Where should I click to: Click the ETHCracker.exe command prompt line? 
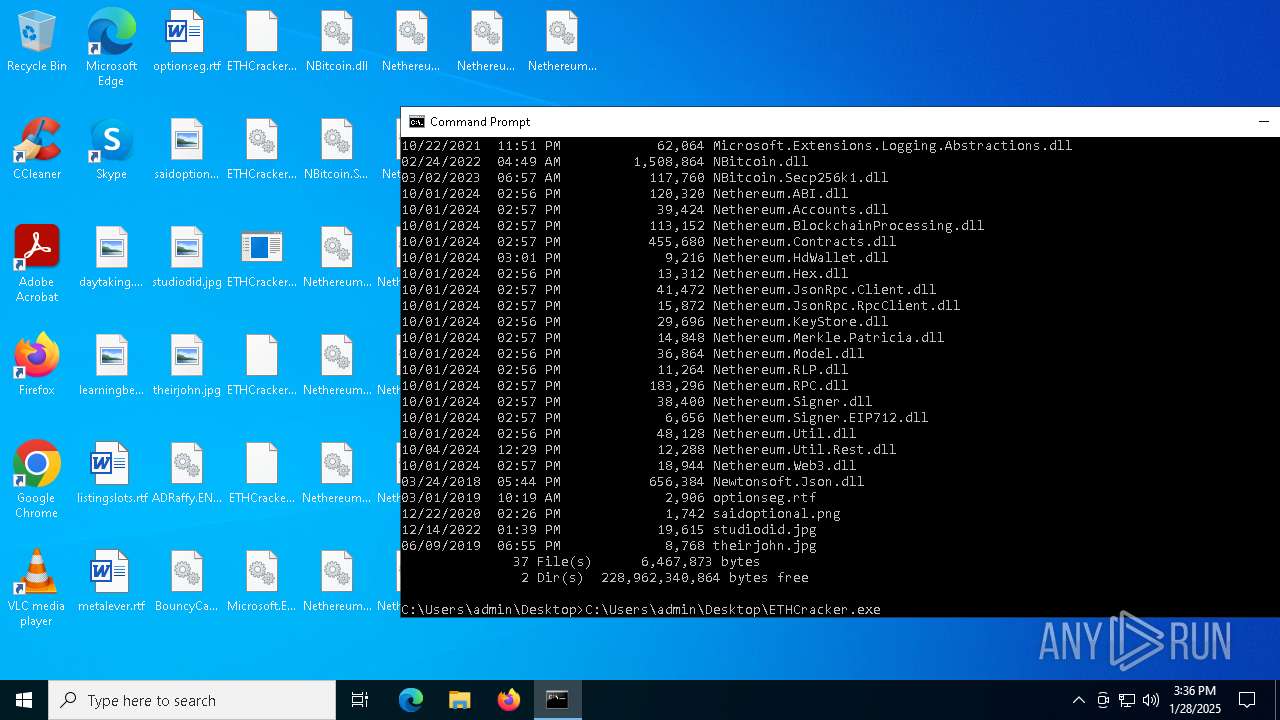click(x=640, y=610)
